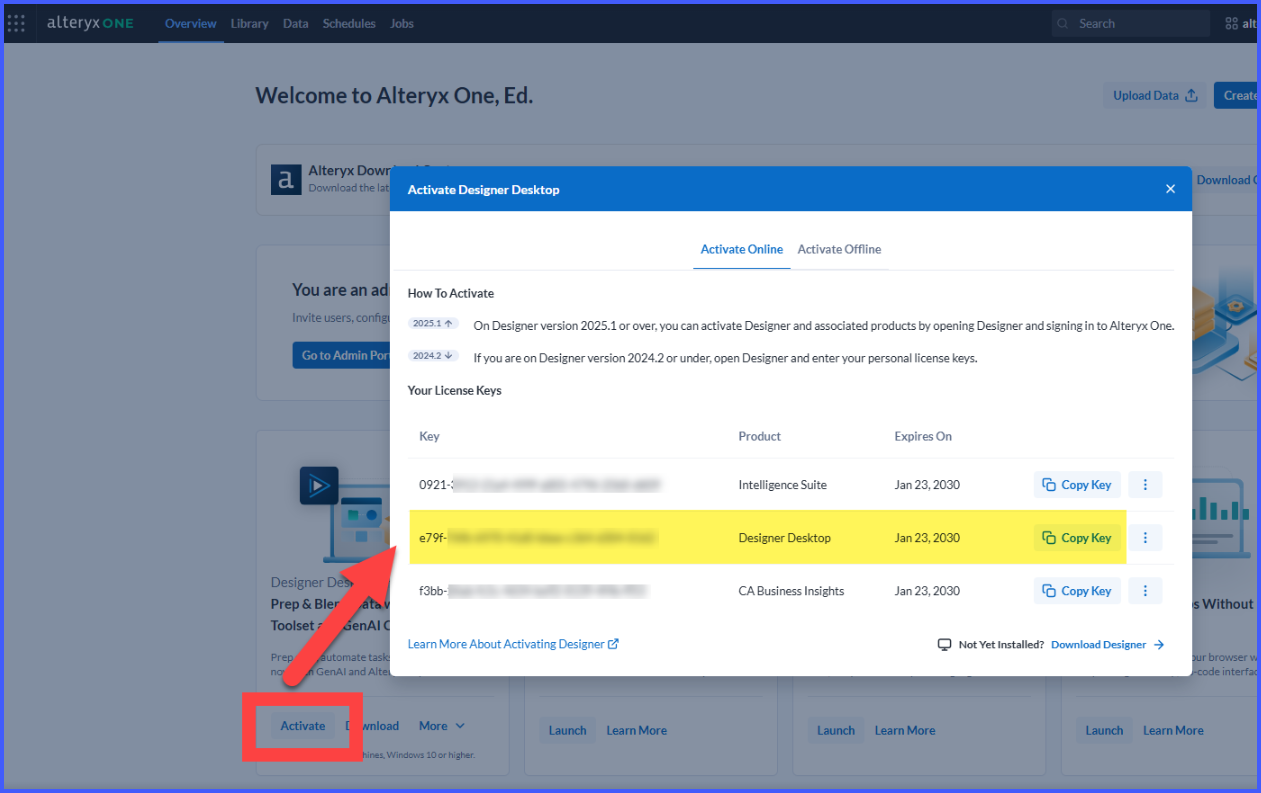Click Launch on the third product card
Viewport: 1261px width, 793px height.
click(x=836, y=730)
